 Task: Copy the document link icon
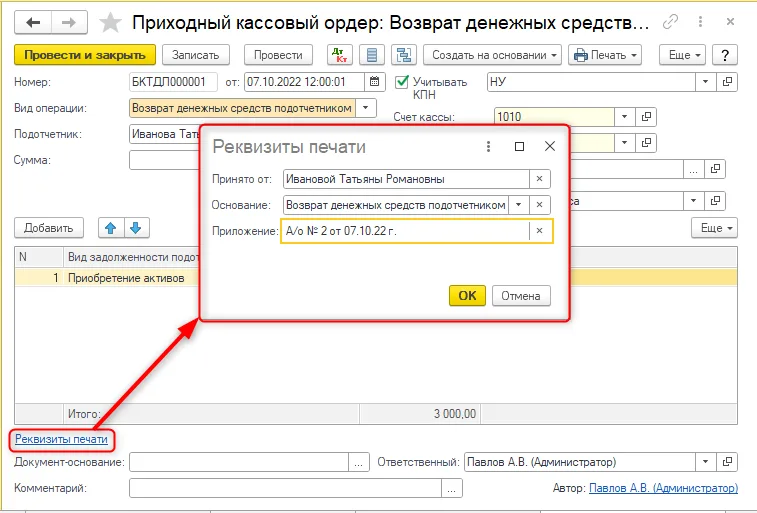pyautogui.click(x=670, y=22)
